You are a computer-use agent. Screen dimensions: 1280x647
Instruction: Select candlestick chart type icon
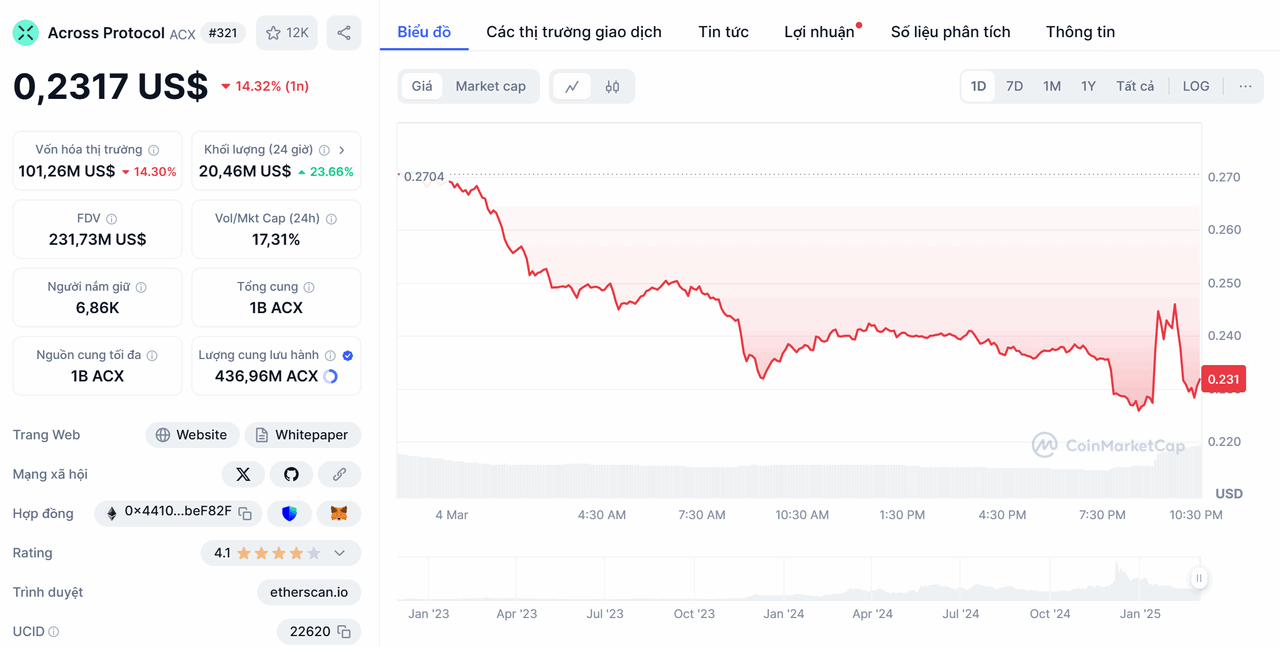click(612, 87)
